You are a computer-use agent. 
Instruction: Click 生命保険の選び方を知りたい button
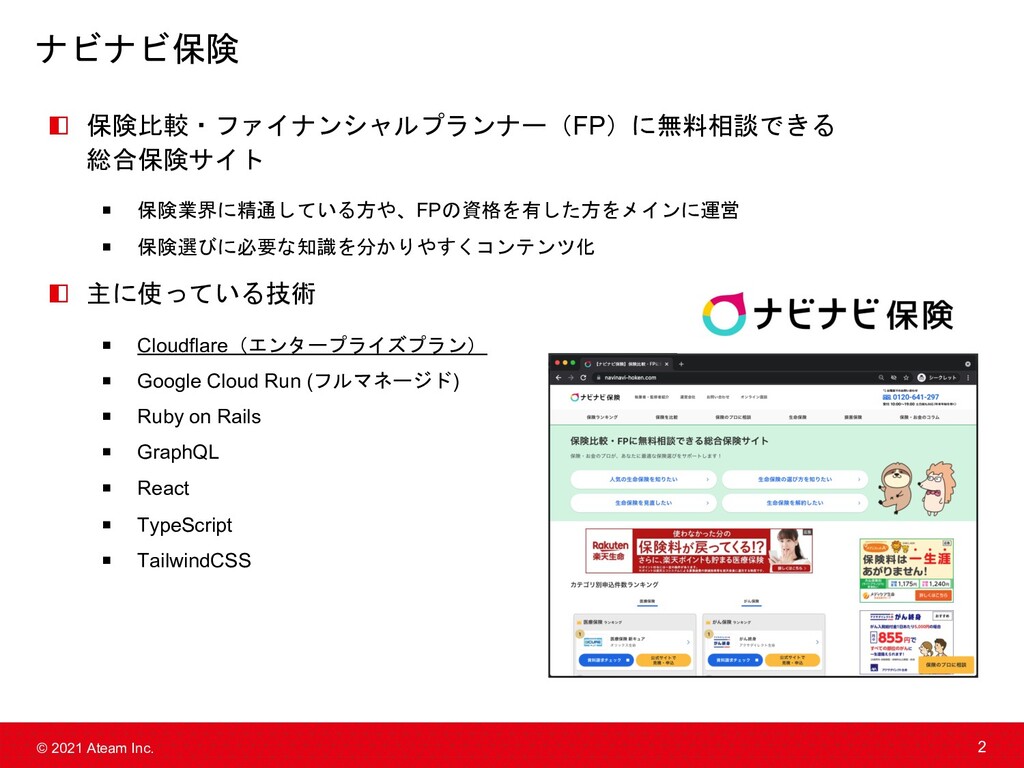click(x=795, y=479)
